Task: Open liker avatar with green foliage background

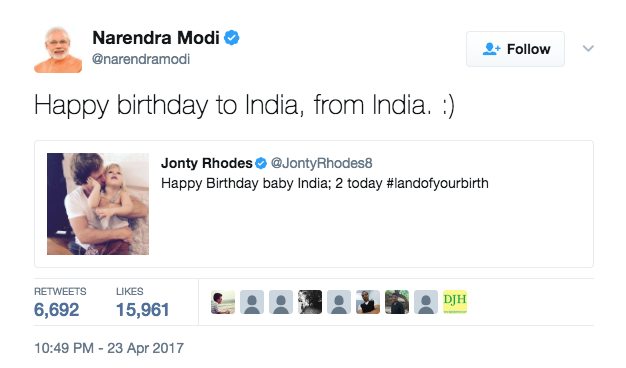Action: [x=397, y=302]
